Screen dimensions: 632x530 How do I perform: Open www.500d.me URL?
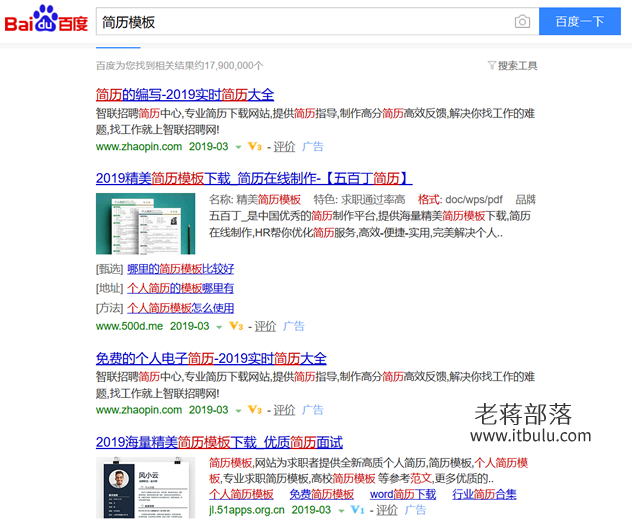[x=129, y=326]
